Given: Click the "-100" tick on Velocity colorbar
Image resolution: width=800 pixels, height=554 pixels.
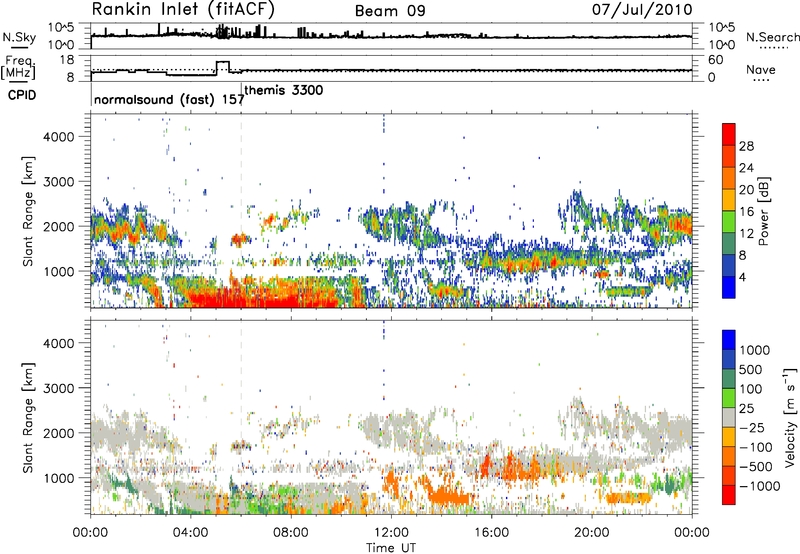Looking at the screenshot, I should pyautogui.click(x=756, y=447).
